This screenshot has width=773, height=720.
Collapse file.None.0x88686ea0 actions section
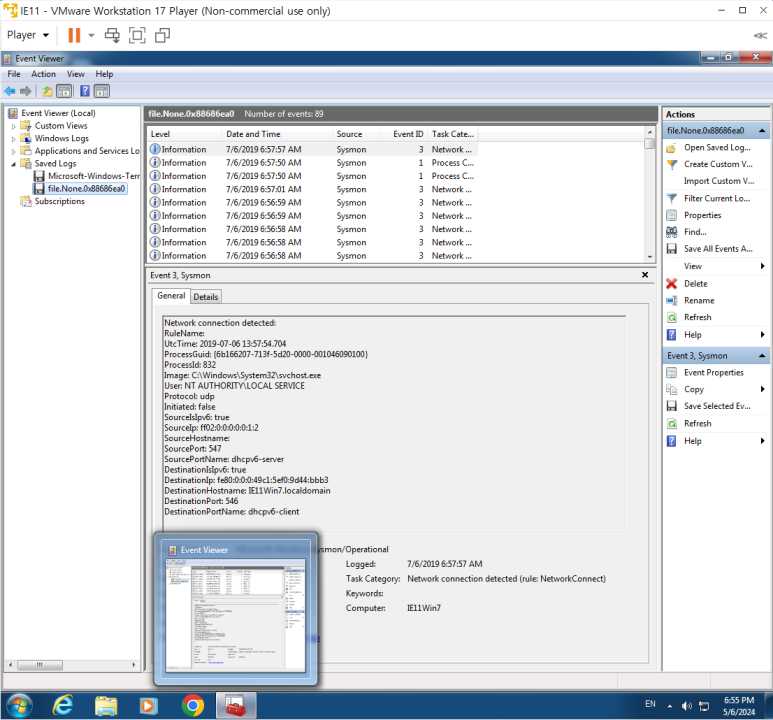[x=762, y=131]
